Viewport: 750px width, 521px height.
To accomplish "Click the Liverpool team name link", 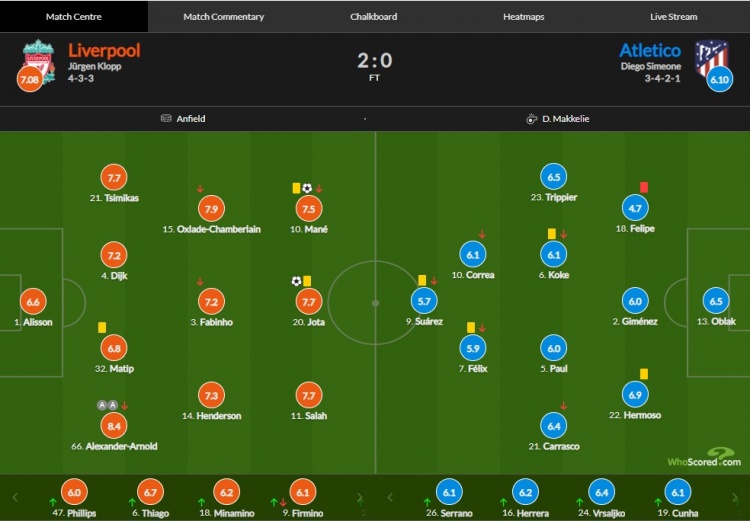I will (x=104, y=50).
